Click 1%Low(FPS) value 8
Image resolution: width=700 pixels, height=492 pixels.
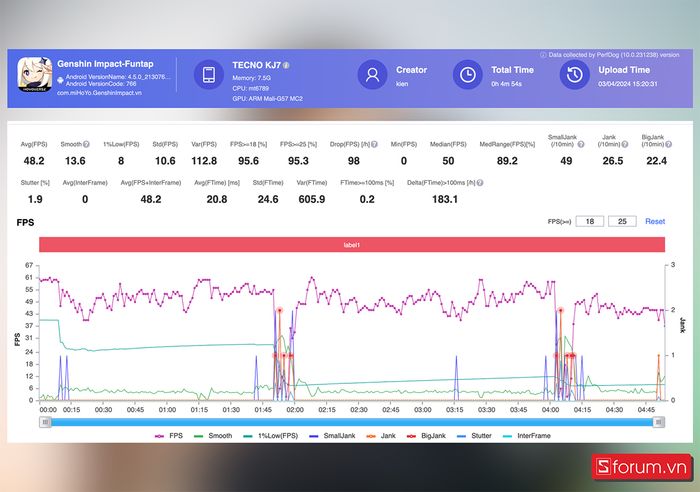(x=121, y=161)
